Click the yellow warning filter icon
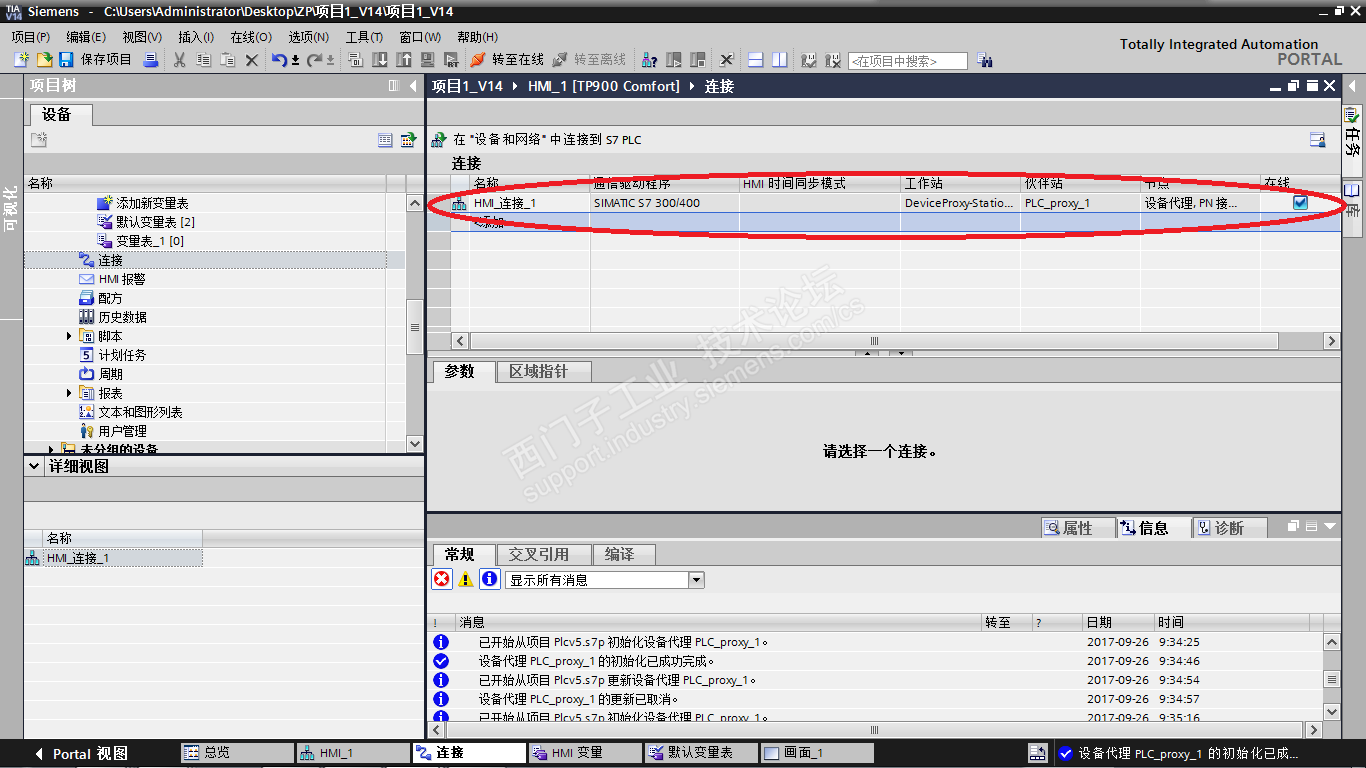Viewport: 1366px width, 768px height. coord(466,579)
